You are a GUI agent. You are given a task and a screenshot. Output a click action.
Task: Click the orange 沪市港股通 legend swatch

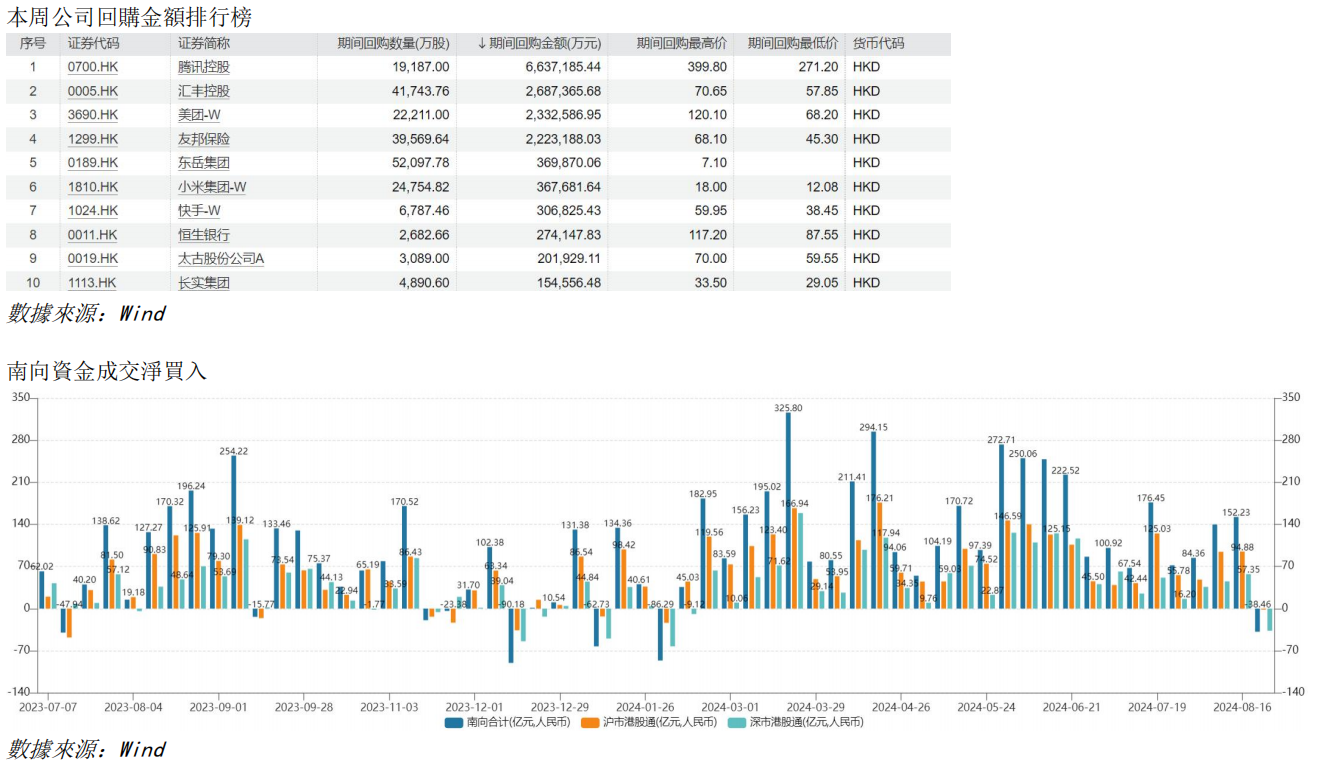coord(590,722)
